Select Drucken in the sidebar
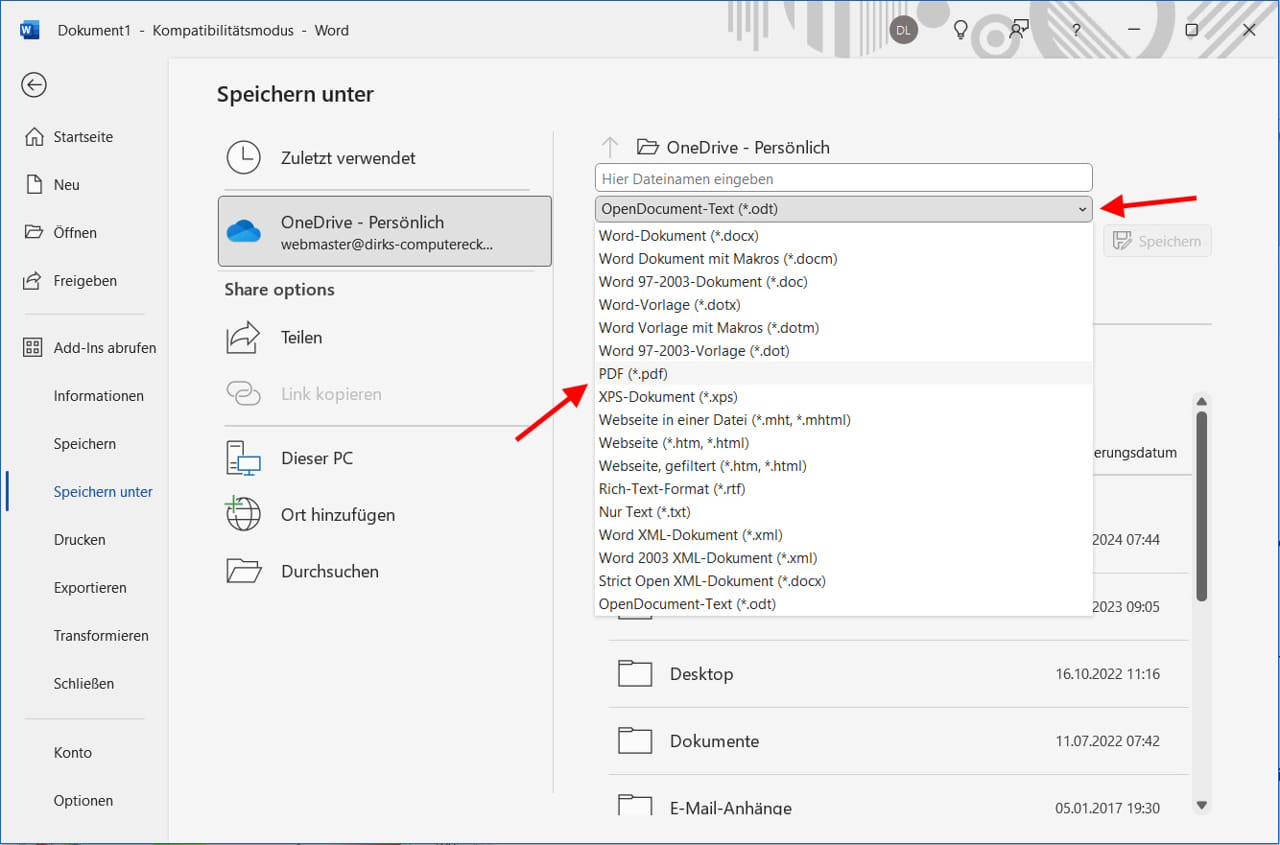The image size is (1280, 845). (79, 540)
